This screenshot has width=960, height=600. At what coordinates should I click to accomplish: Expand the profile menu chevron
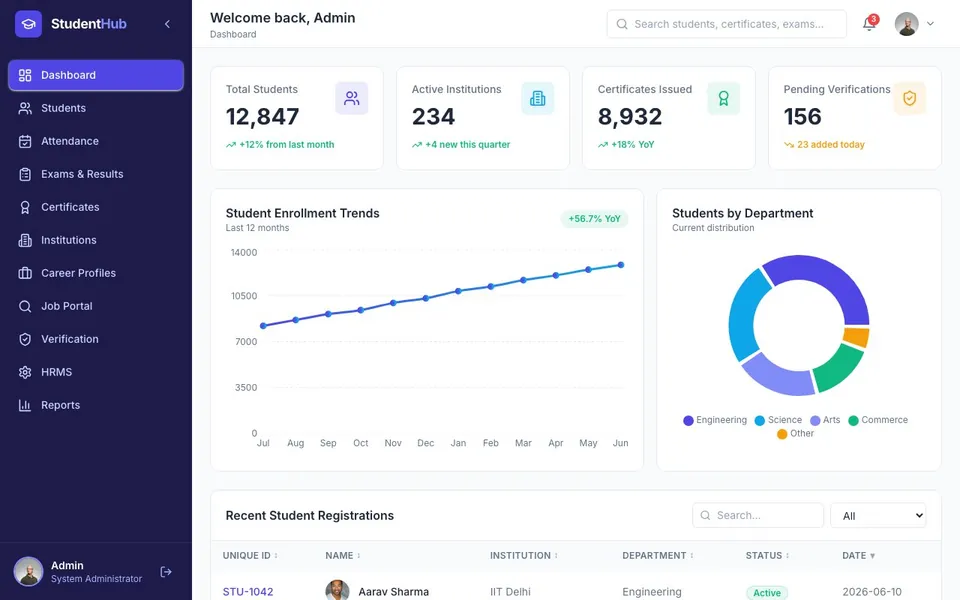[931, 24]
